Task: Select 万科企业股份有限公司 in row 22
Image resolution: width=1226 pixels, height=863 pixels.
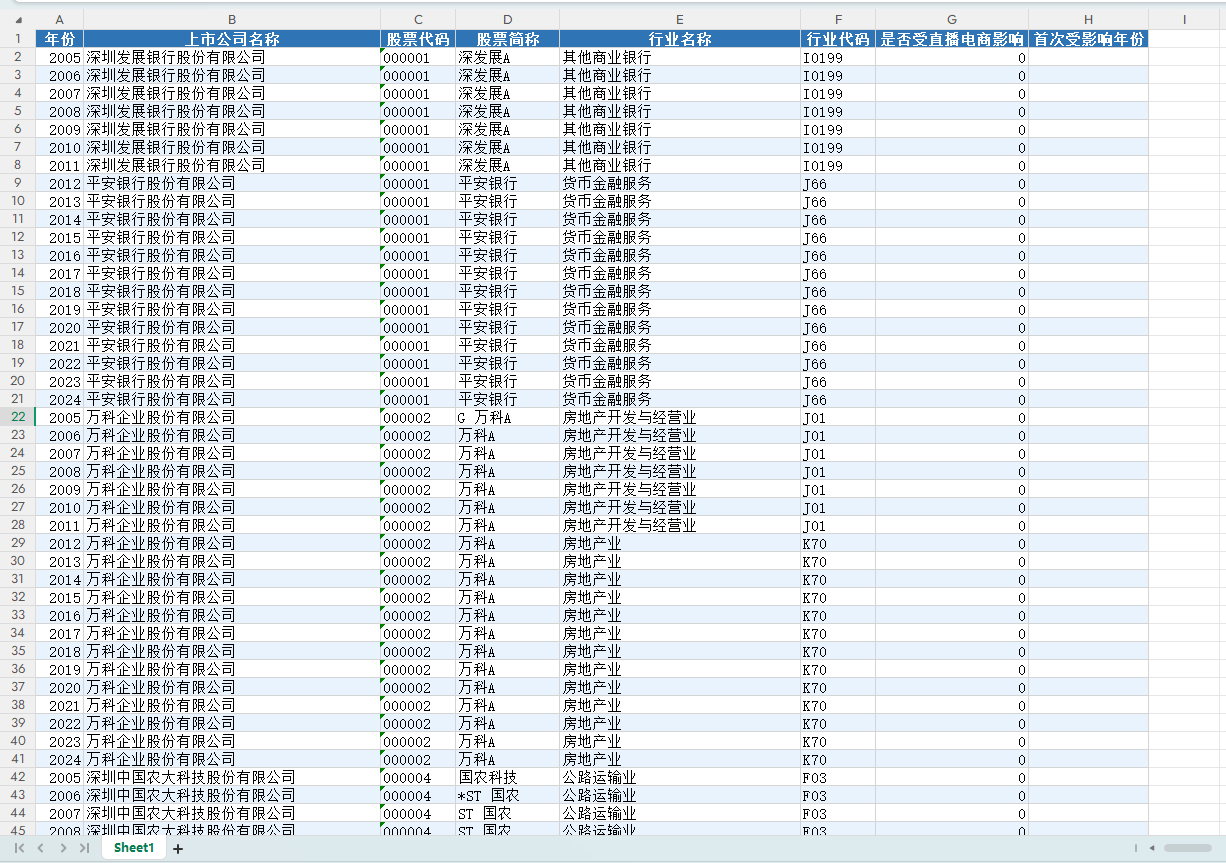Action: (232, 417)
